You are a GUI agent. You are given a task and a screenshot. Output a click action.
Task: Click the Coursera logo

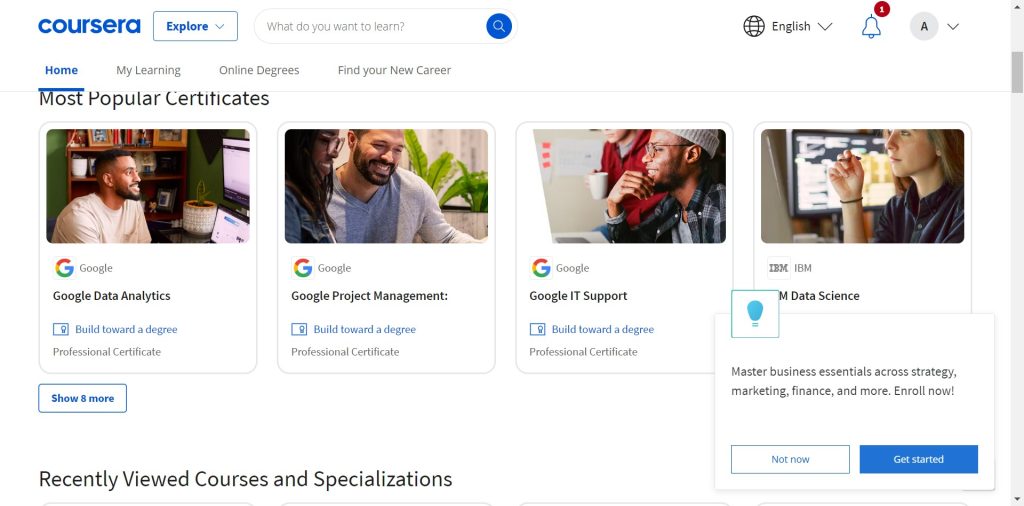(x=89, y=26)
